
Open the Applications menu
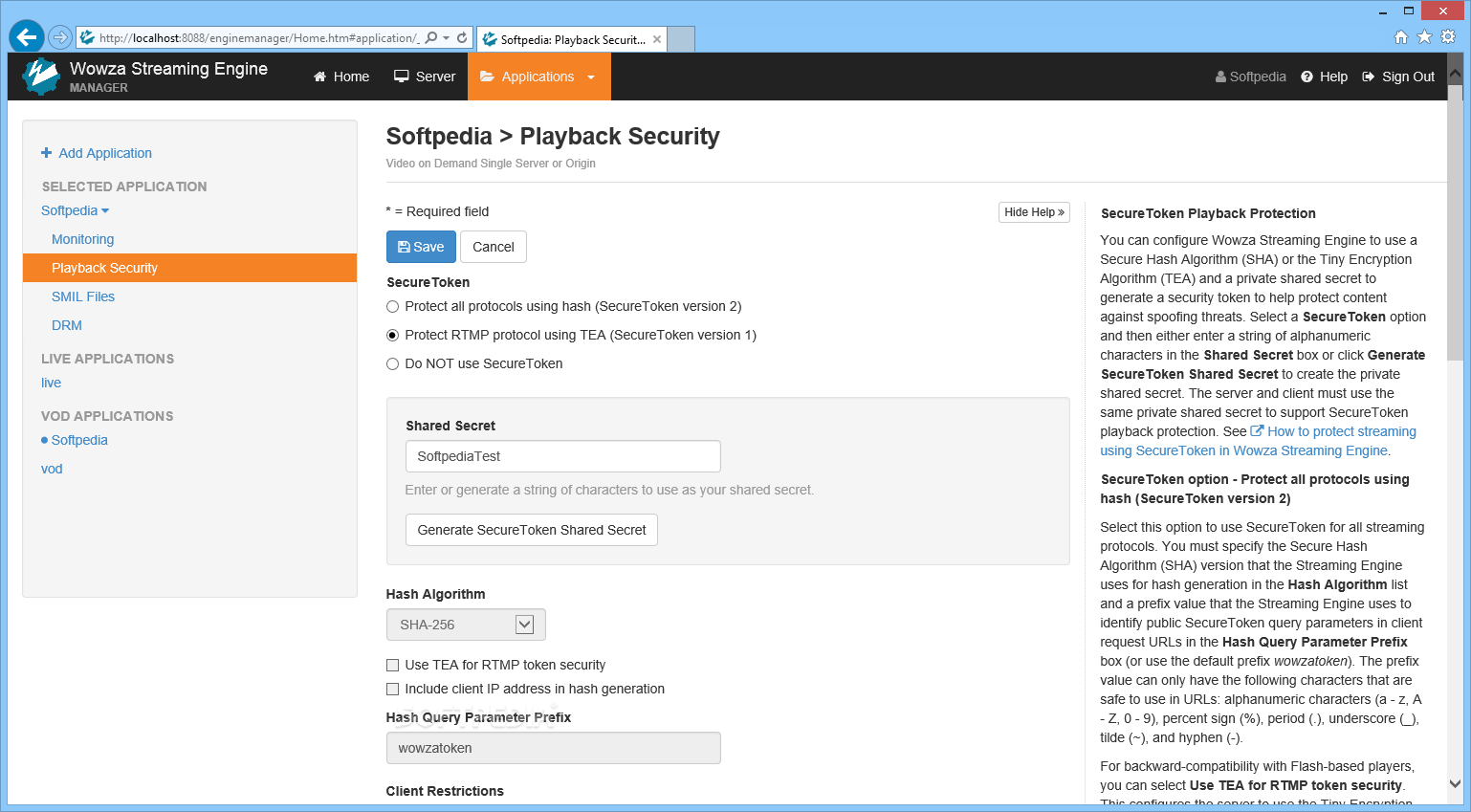click(538, 77)
